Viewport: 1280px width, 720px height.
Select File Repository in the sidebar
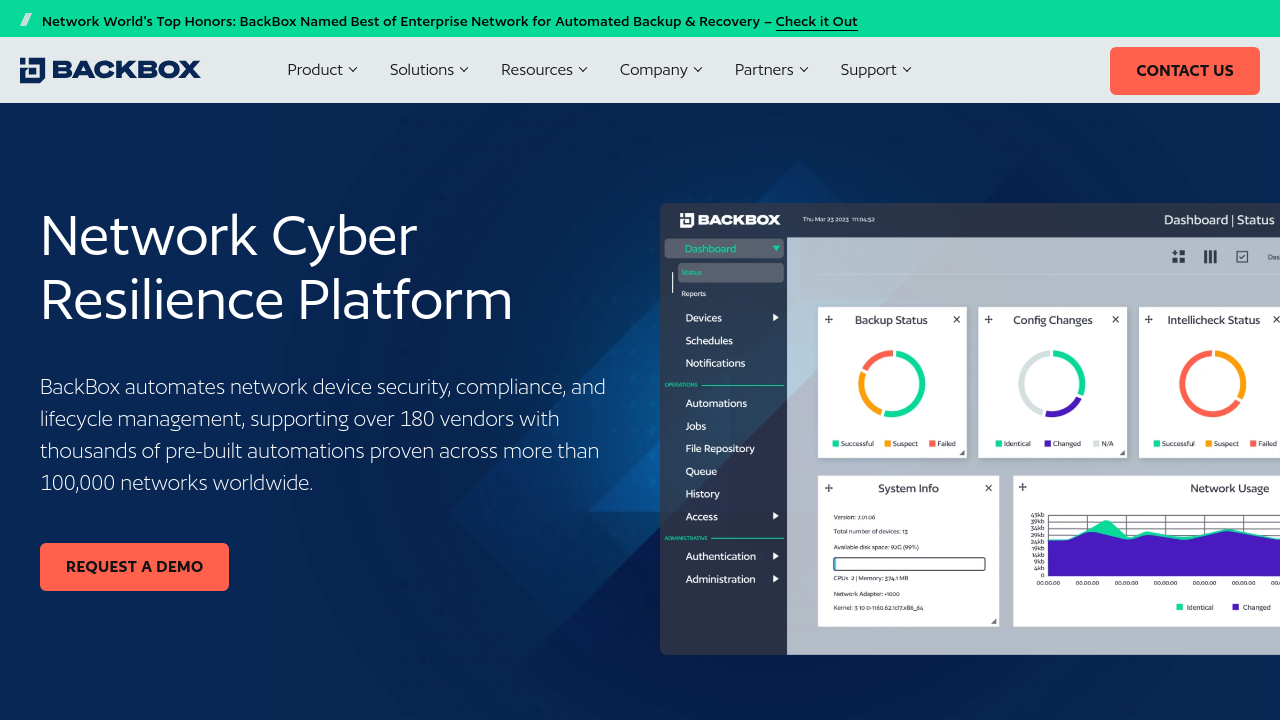point(720,449)
